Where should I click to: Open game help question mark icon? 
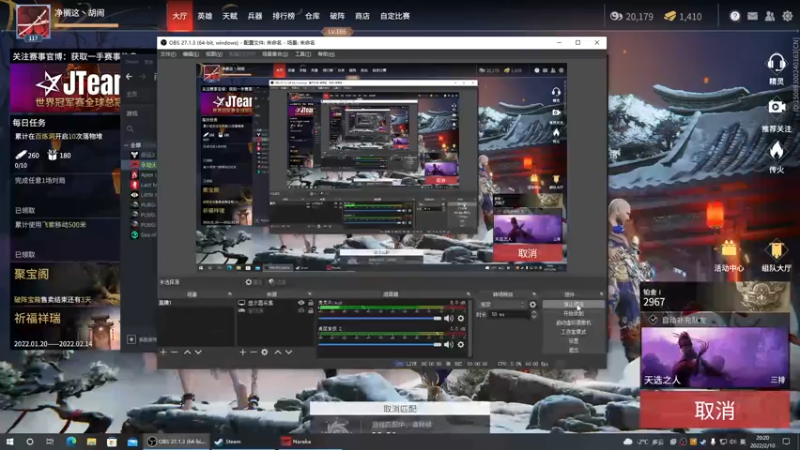[735, 16]
